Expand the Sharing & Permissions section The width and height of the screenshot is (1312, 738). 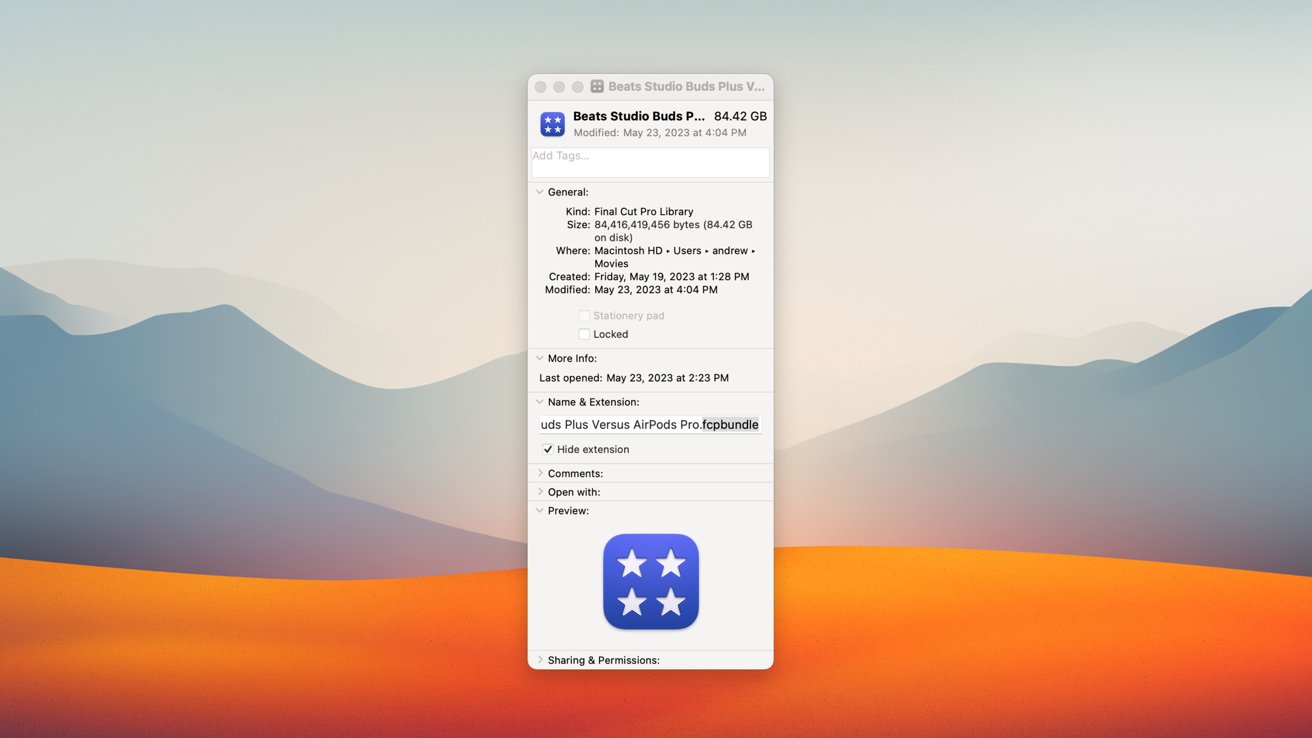click(540, 660)
